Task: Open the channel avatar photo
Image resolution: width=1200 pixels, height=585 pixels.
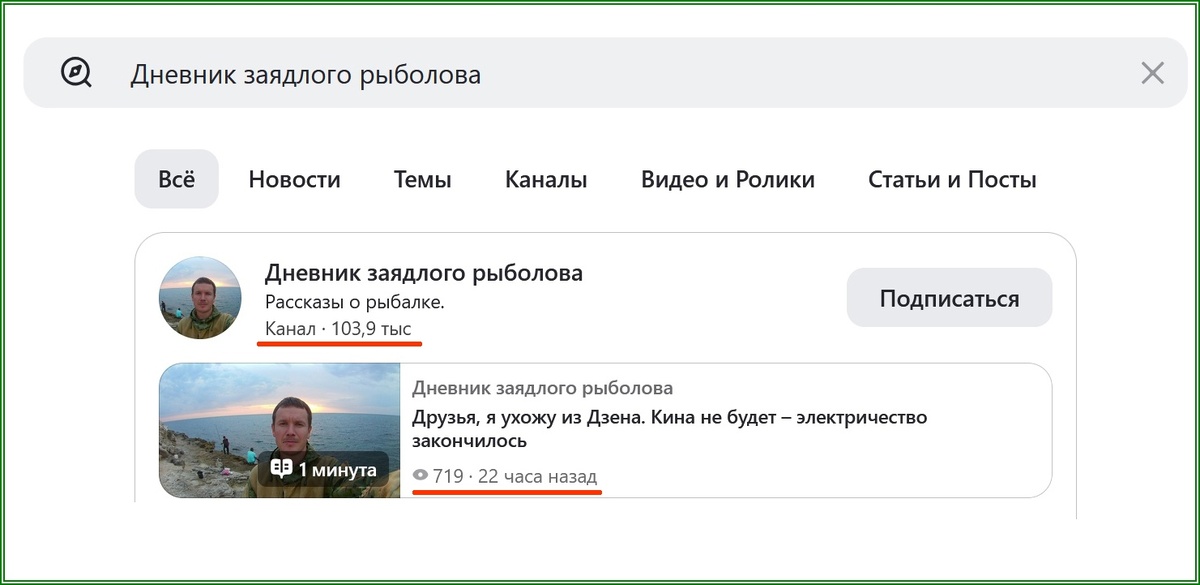Action: point(200,297)
